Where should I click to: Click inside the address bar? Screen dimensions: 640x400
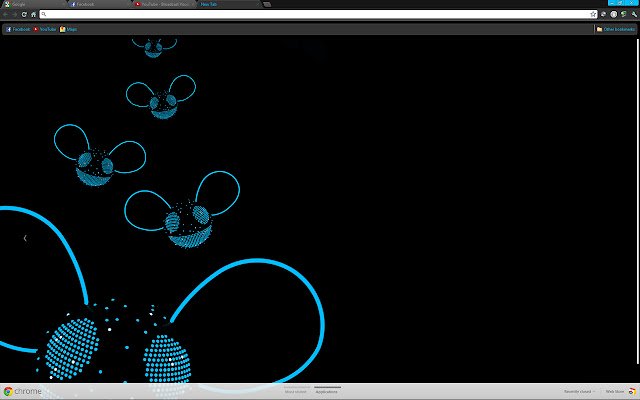tap(318, 14)
